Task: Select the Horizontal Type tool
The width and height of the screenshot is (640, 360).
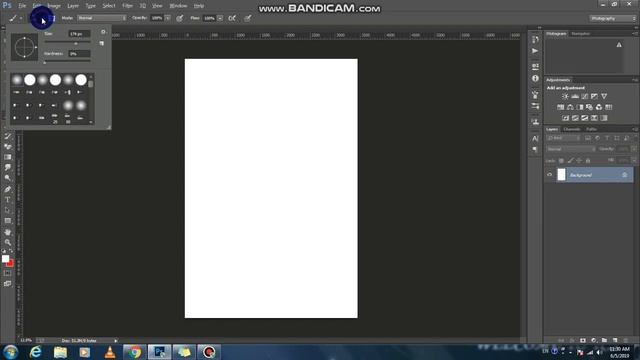Action: 7,200
